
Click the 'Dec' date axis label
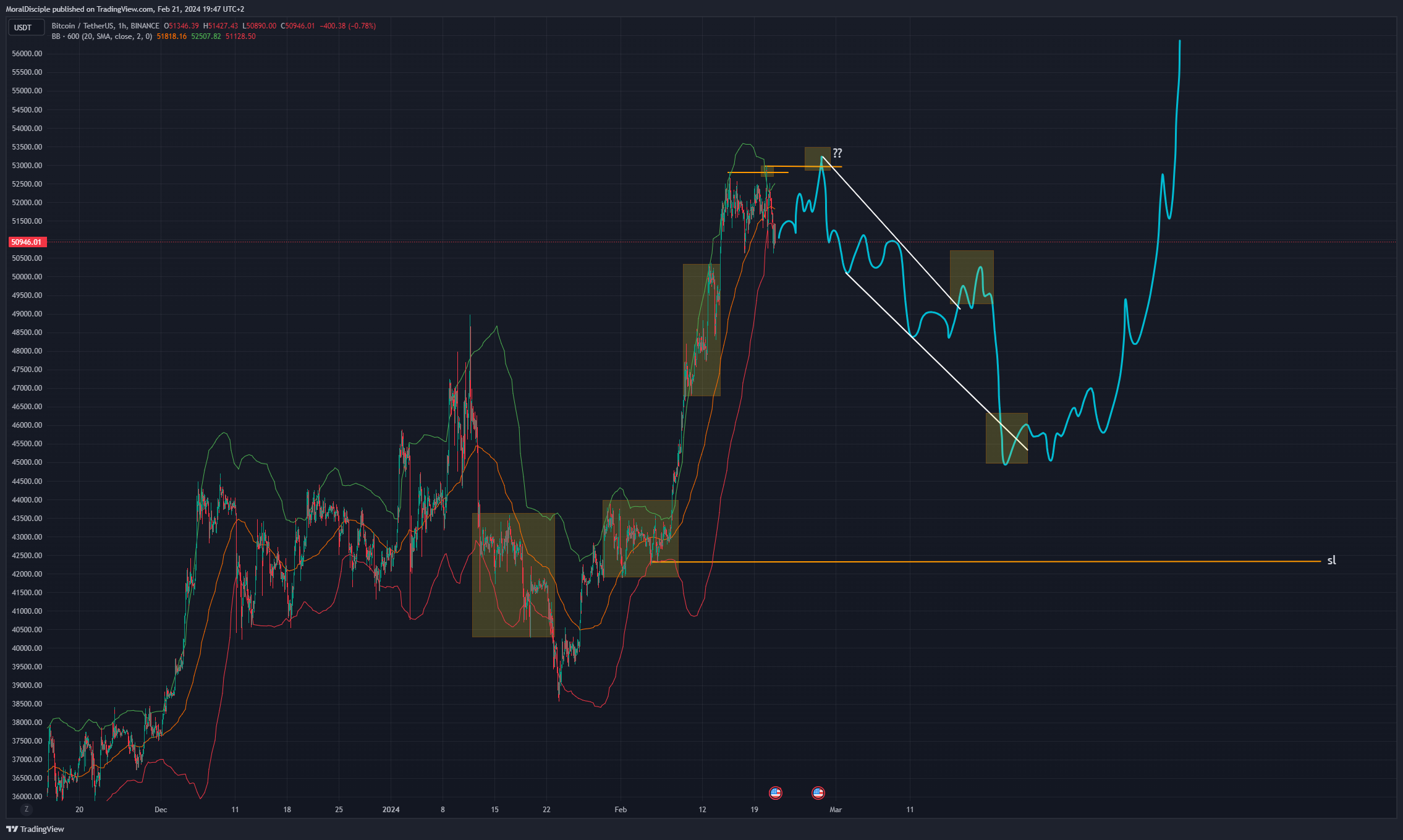click(x=161, y=810)
